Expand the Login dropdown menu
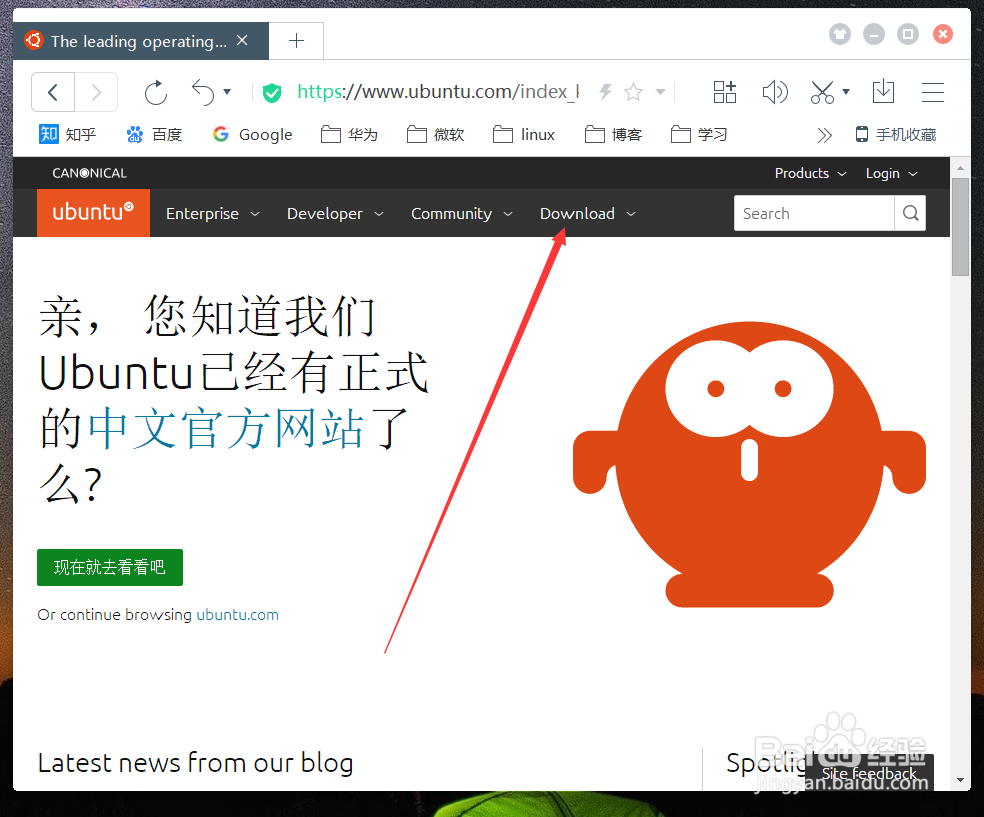This screenshot has height=817, width=984. click(891, 173)
